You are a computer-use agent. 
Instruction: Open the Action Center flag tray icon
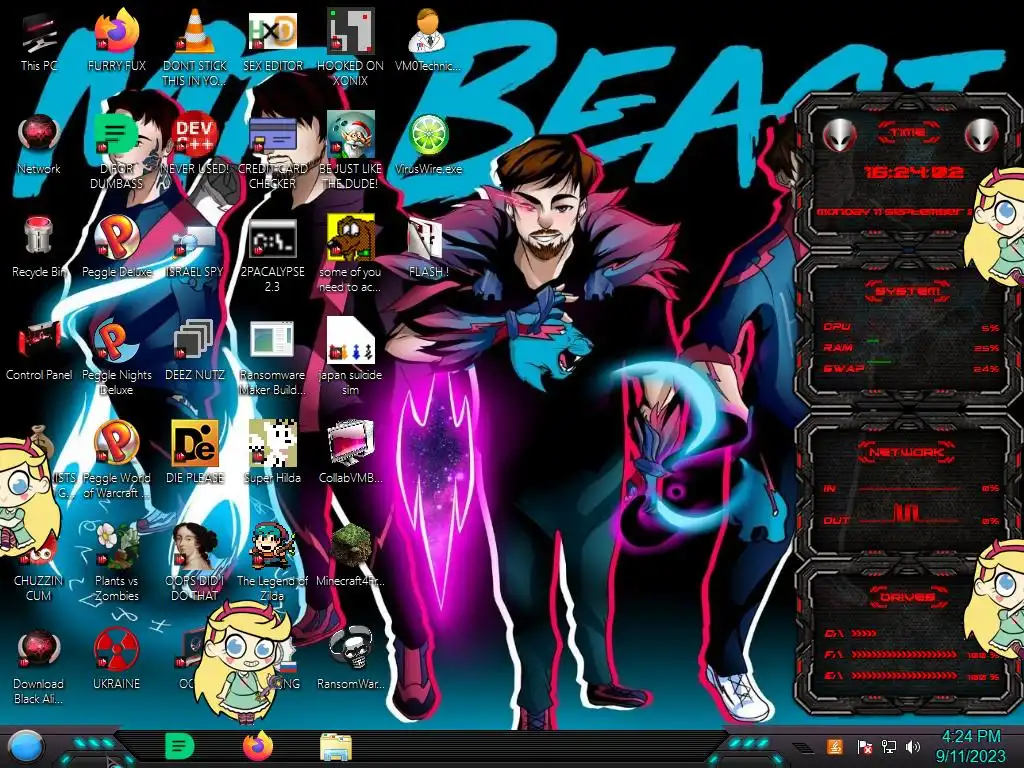click(864, 746)
